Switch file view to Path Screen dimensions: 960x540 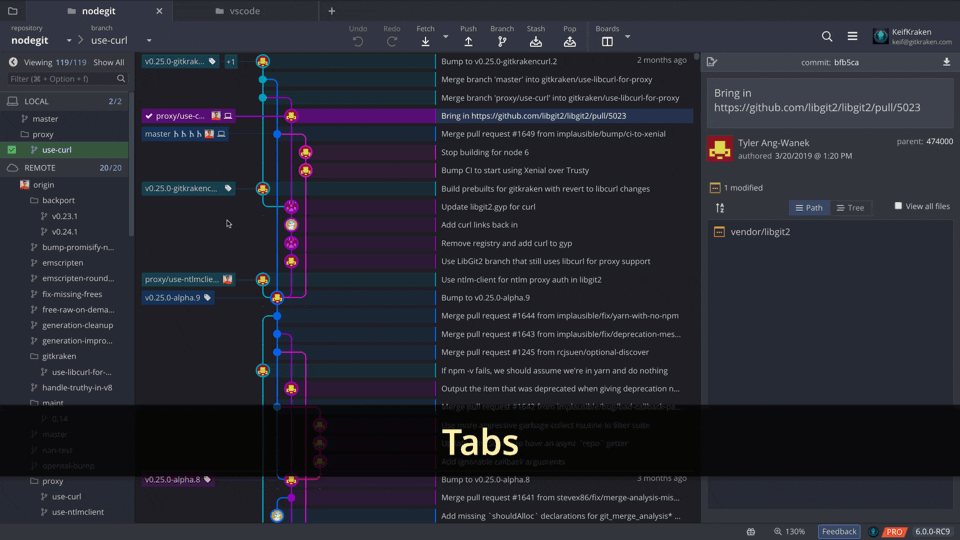coord(809,208)
